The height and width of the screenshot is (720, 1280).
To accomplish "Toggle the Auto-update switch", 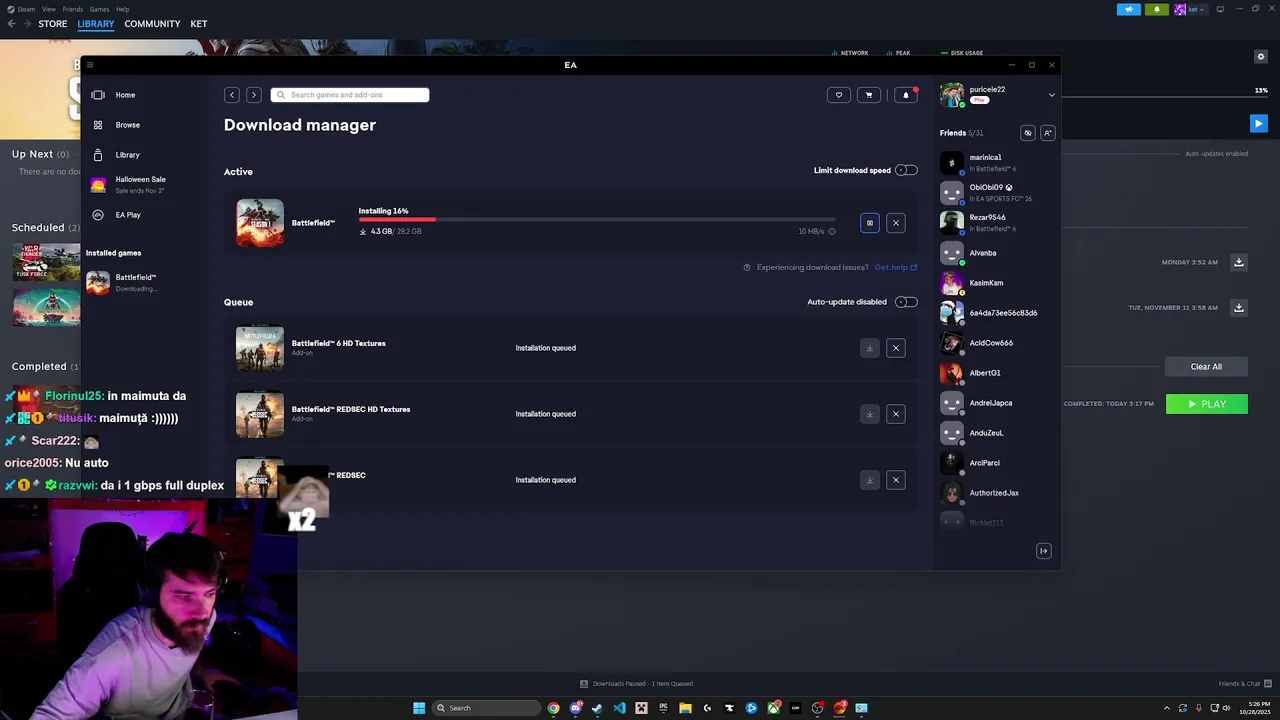I will [906, 302].
